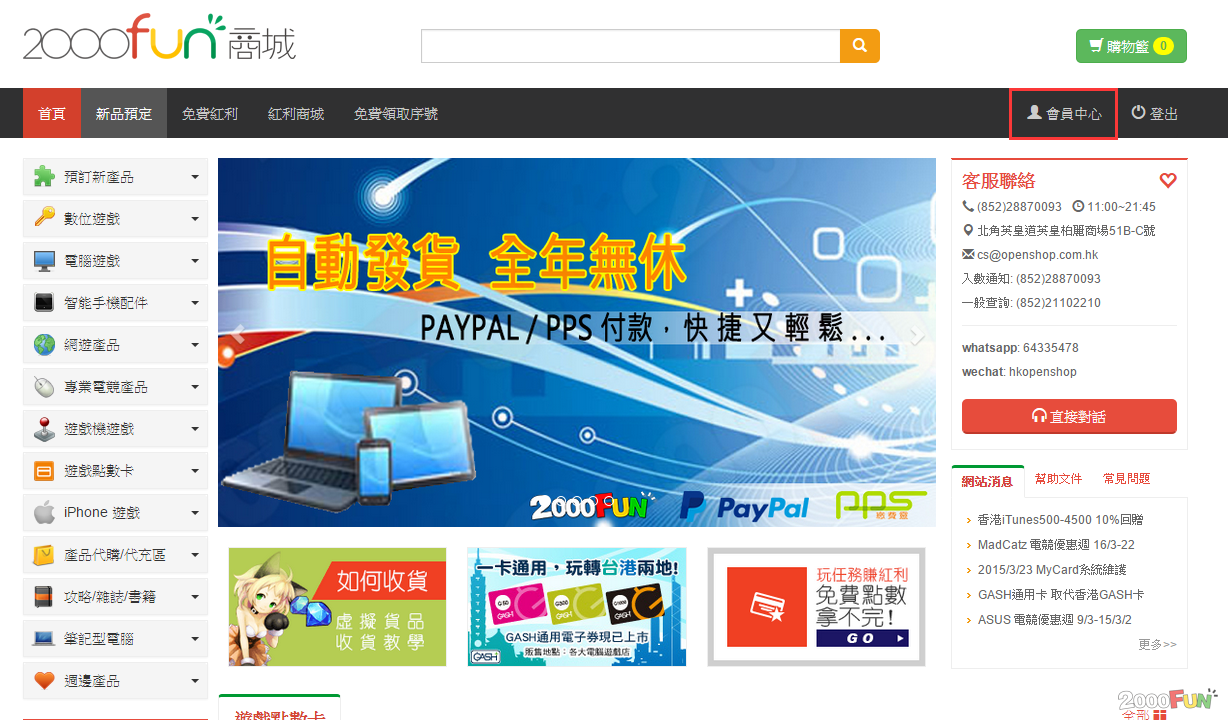1228x720 pixels.
Task: Click the banner carousel left arrow
Action: pyautogui.click(x=237, y=337)
